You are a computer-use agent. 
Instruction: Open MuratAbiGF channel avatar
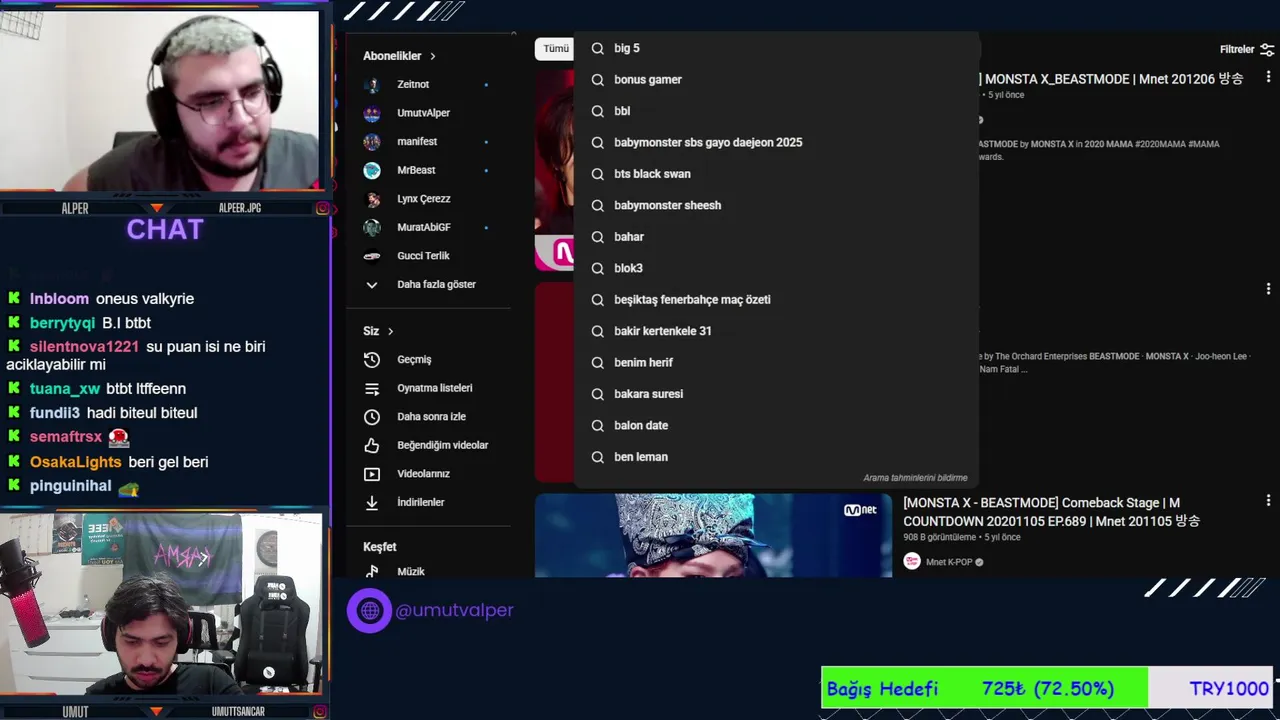(372, 228)
